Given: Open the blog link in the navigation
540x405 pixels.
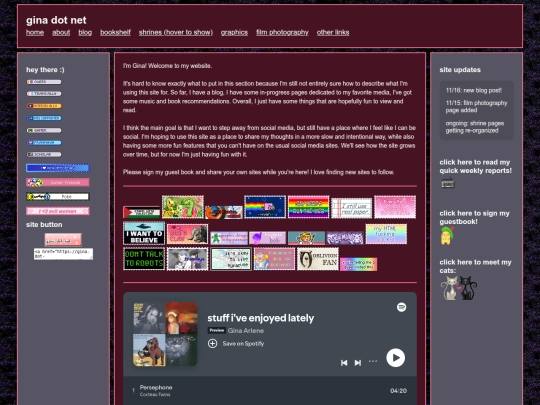Looking at the screenshot, I should coord(85,32).
